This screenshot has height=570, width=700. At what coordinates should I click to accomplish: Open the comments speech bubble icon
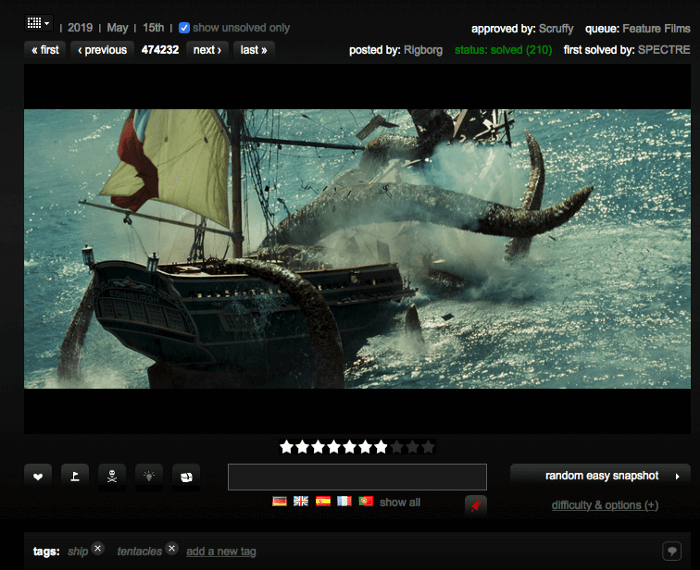click(672, 551)
